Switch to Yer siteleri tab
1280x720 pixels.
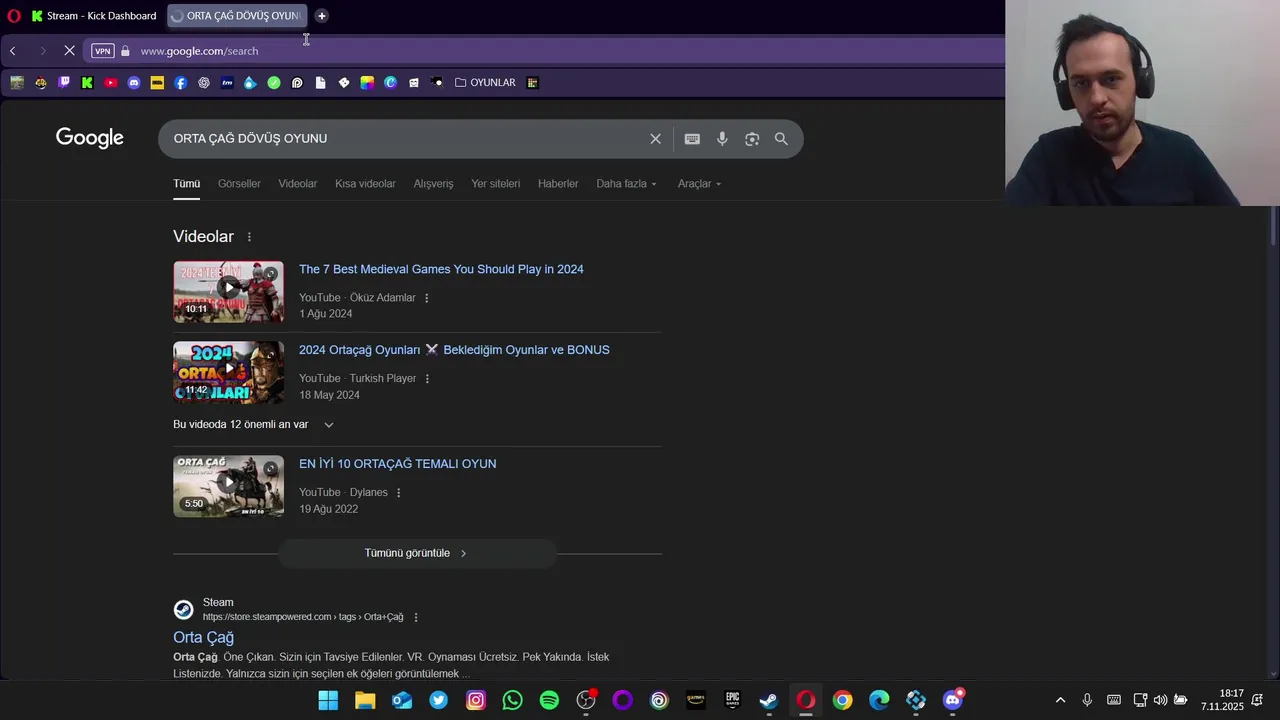496,184
